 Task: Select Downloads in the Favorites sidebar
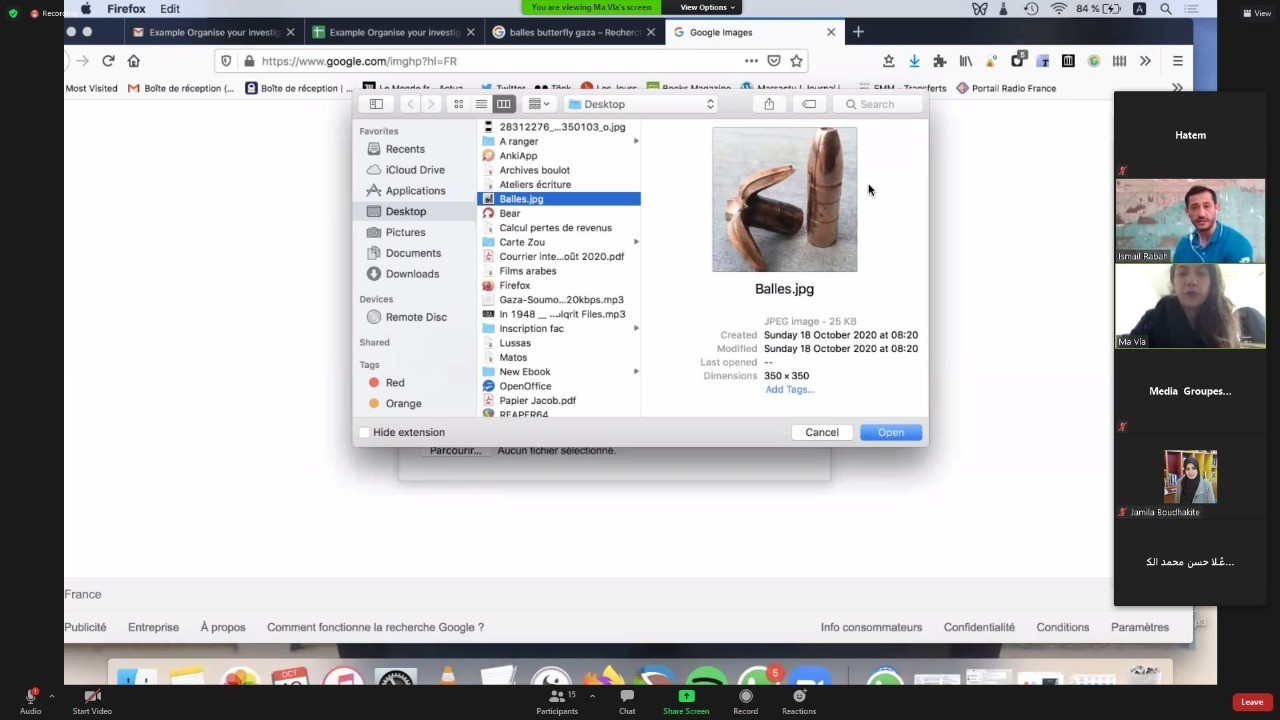(412, 274)
